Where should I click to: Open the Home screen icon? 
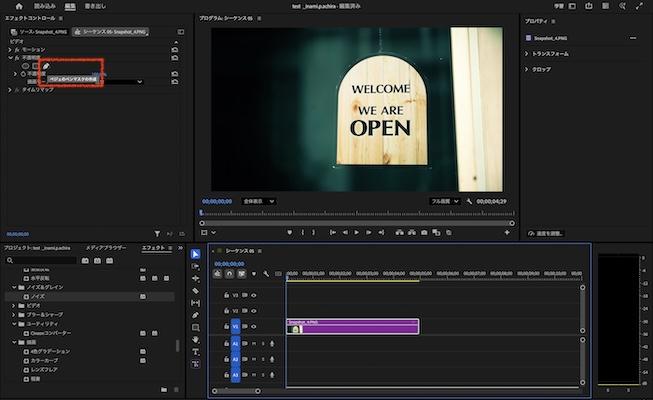click(18, 6)
